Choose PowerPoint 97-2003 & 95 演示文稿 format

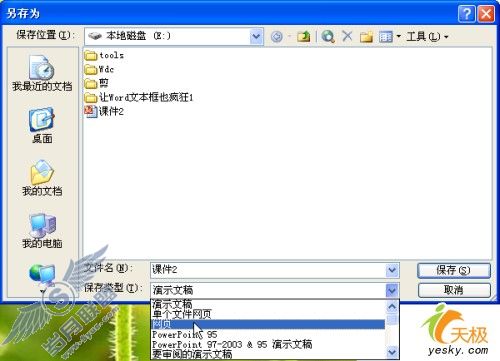(x=232, y=344)
